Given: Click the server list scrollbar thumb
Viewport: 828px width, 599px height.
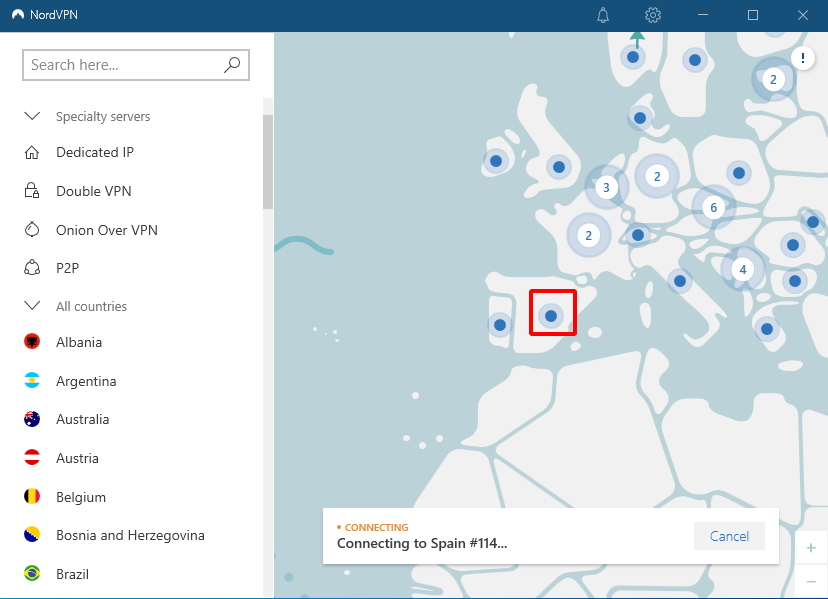Looking at the screenshot, I should 268,162.
